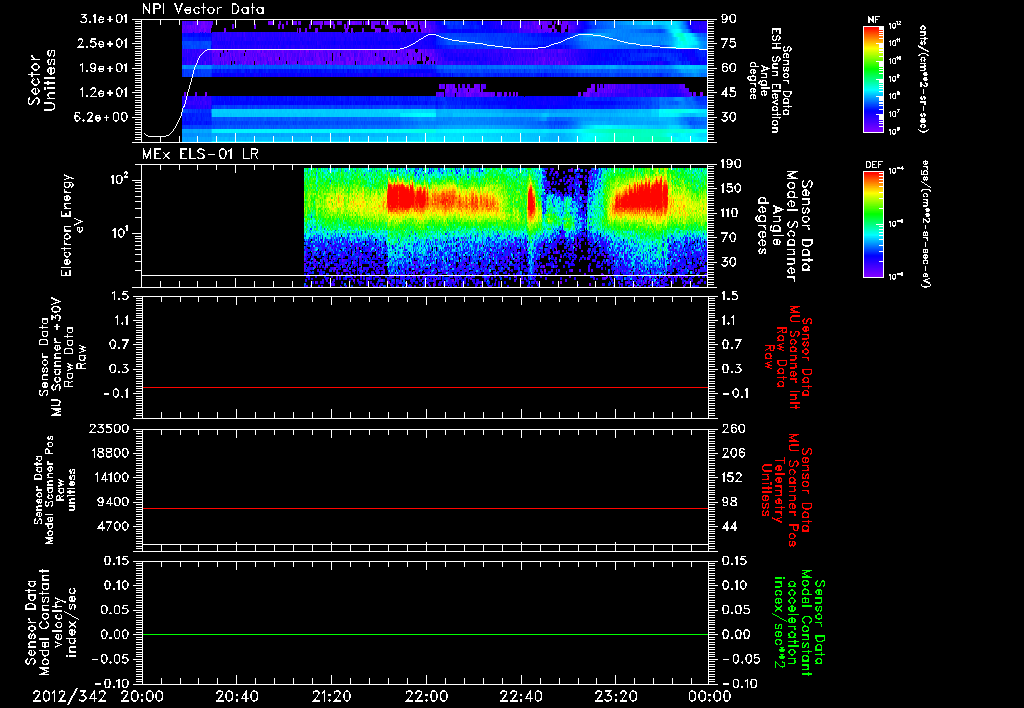This screenshot has width=1024, height=708.
Task: Click the '1.9e+01' sector tick value
Action: coord(105,68)
